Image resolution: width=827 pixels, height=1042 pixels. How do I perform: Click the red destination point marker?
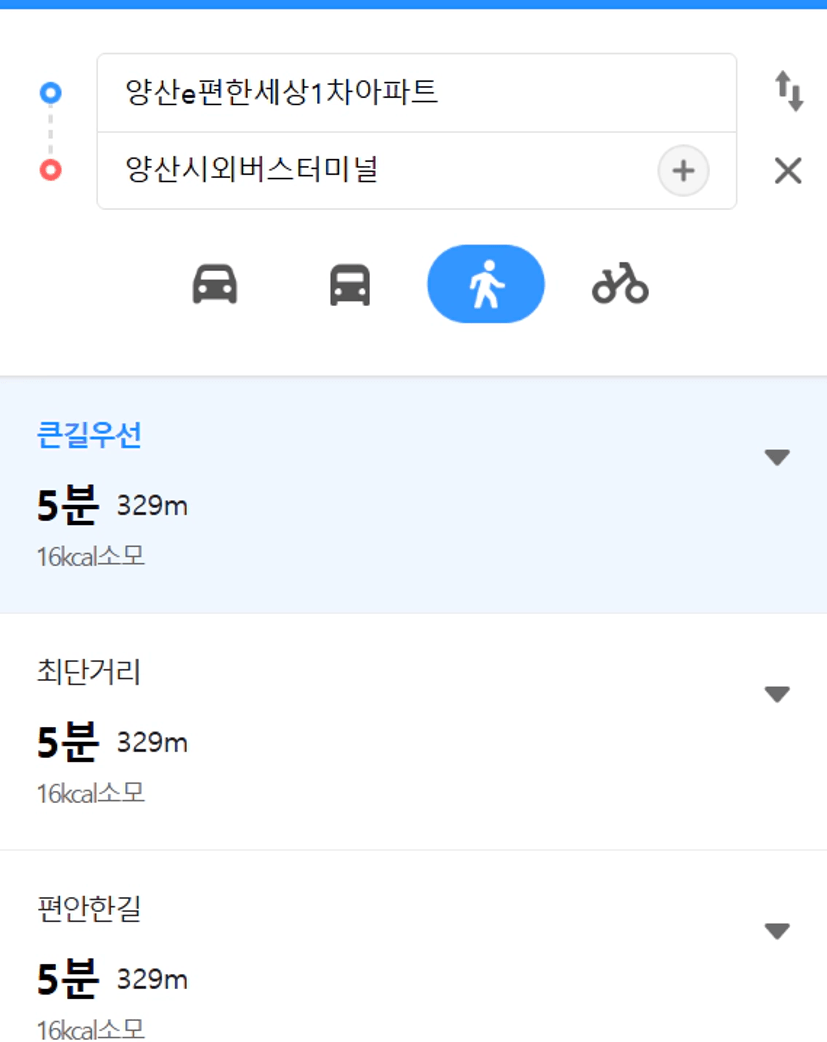[51, 170]
